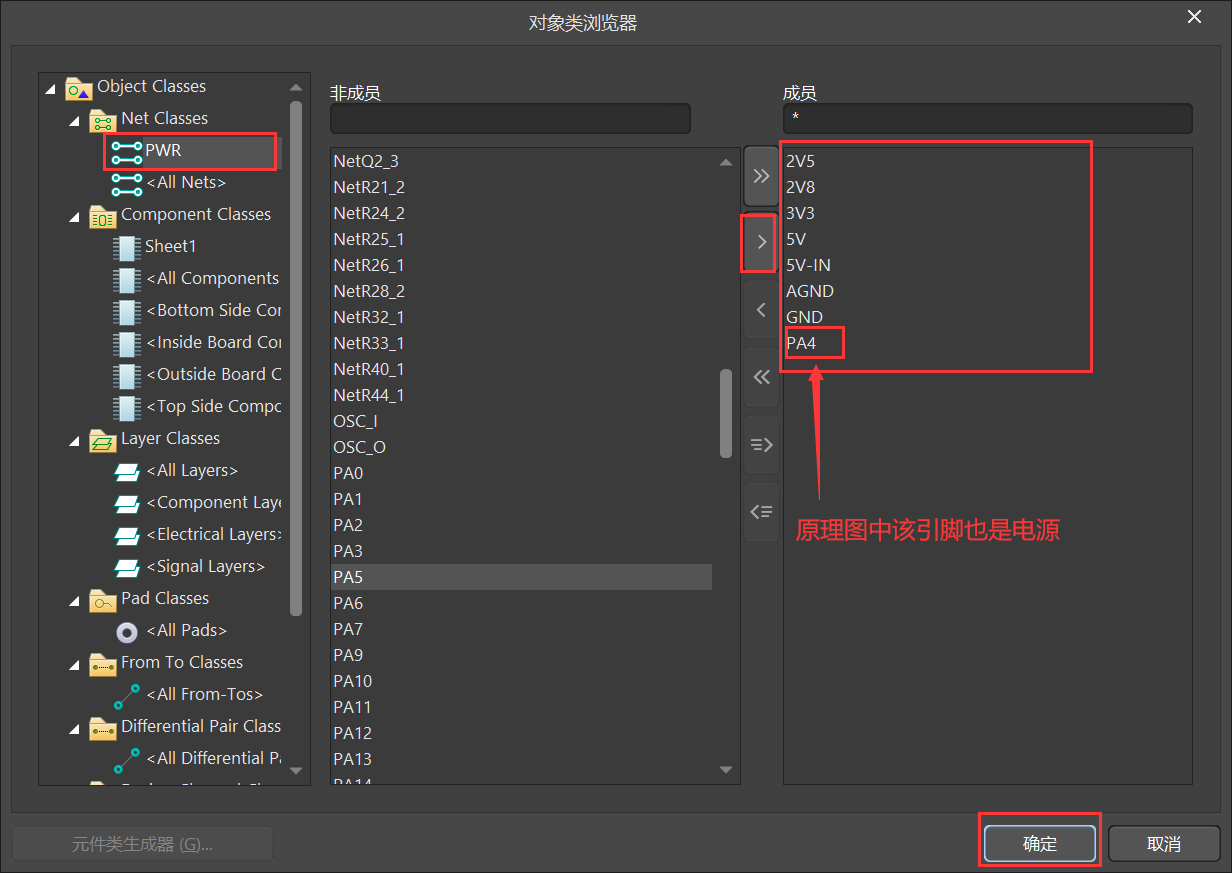Collapse the From To Classes node
The image size is (1232, 873).
75,664
